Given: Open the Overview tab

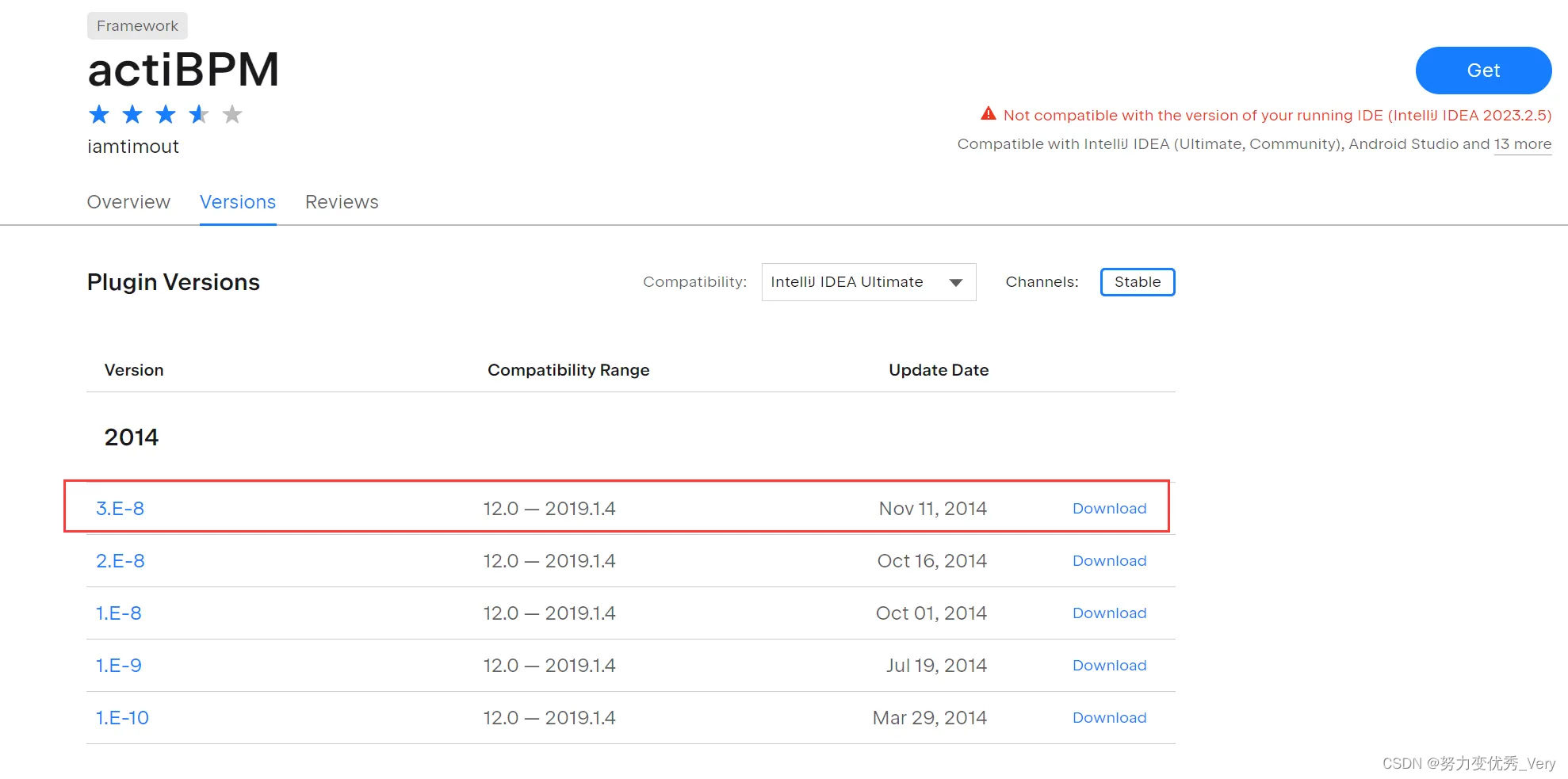Looking at the screenshot, I should tap(128, 202).
